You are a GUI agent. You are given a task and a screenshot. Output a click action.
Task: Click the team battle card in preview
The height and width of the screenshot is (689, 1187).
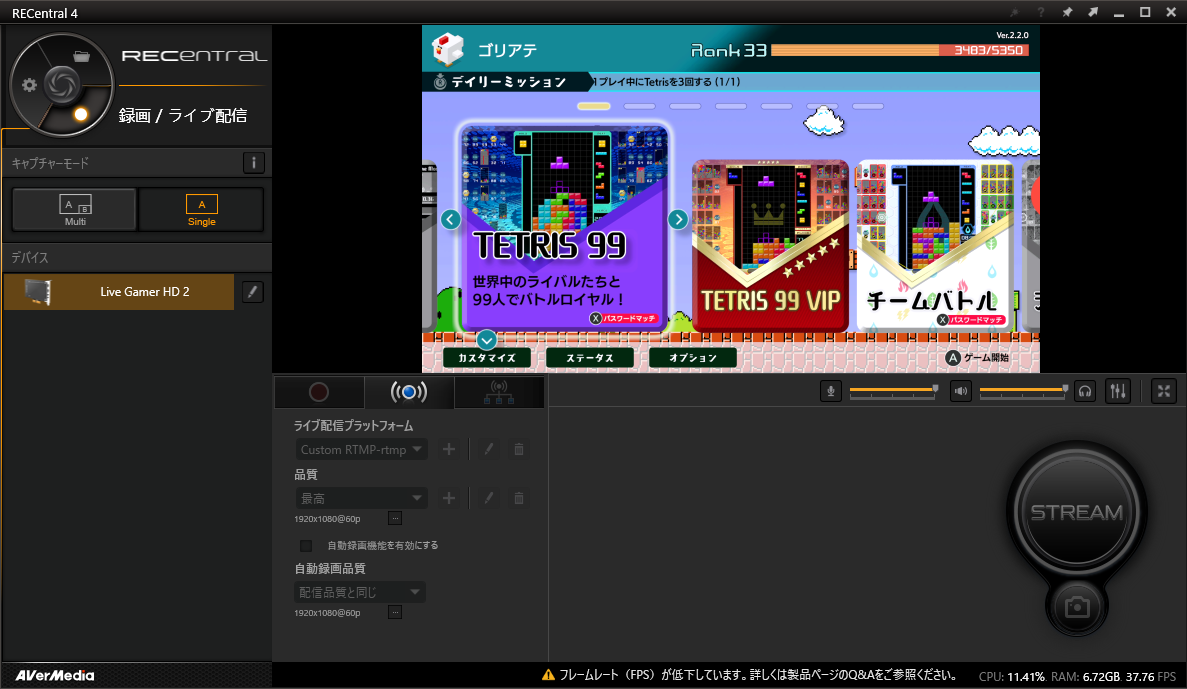tap(935, 245)
